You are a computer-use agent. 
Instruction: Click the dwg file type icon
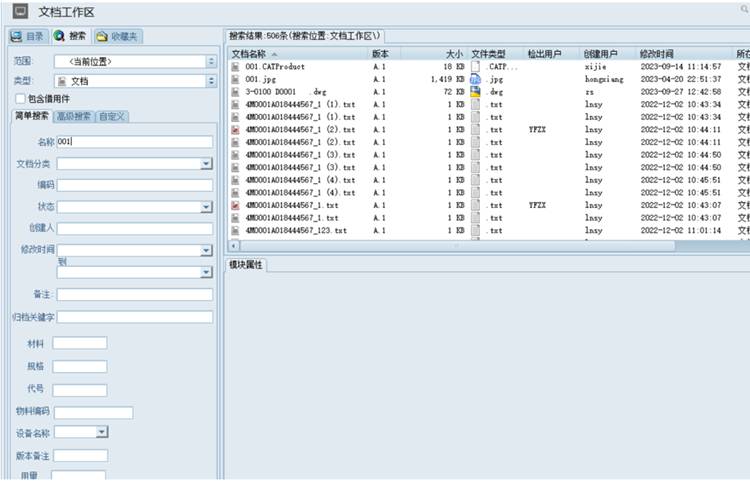point(476,92)
